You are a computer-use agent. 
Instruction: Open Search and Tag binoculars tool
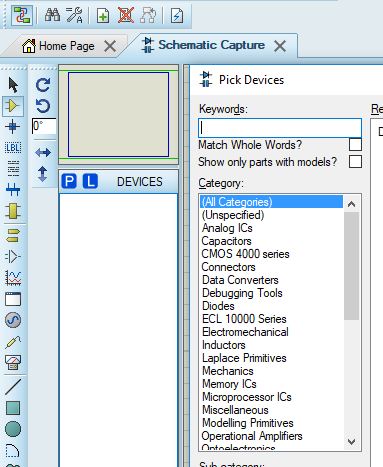click(x=52, y=15)
